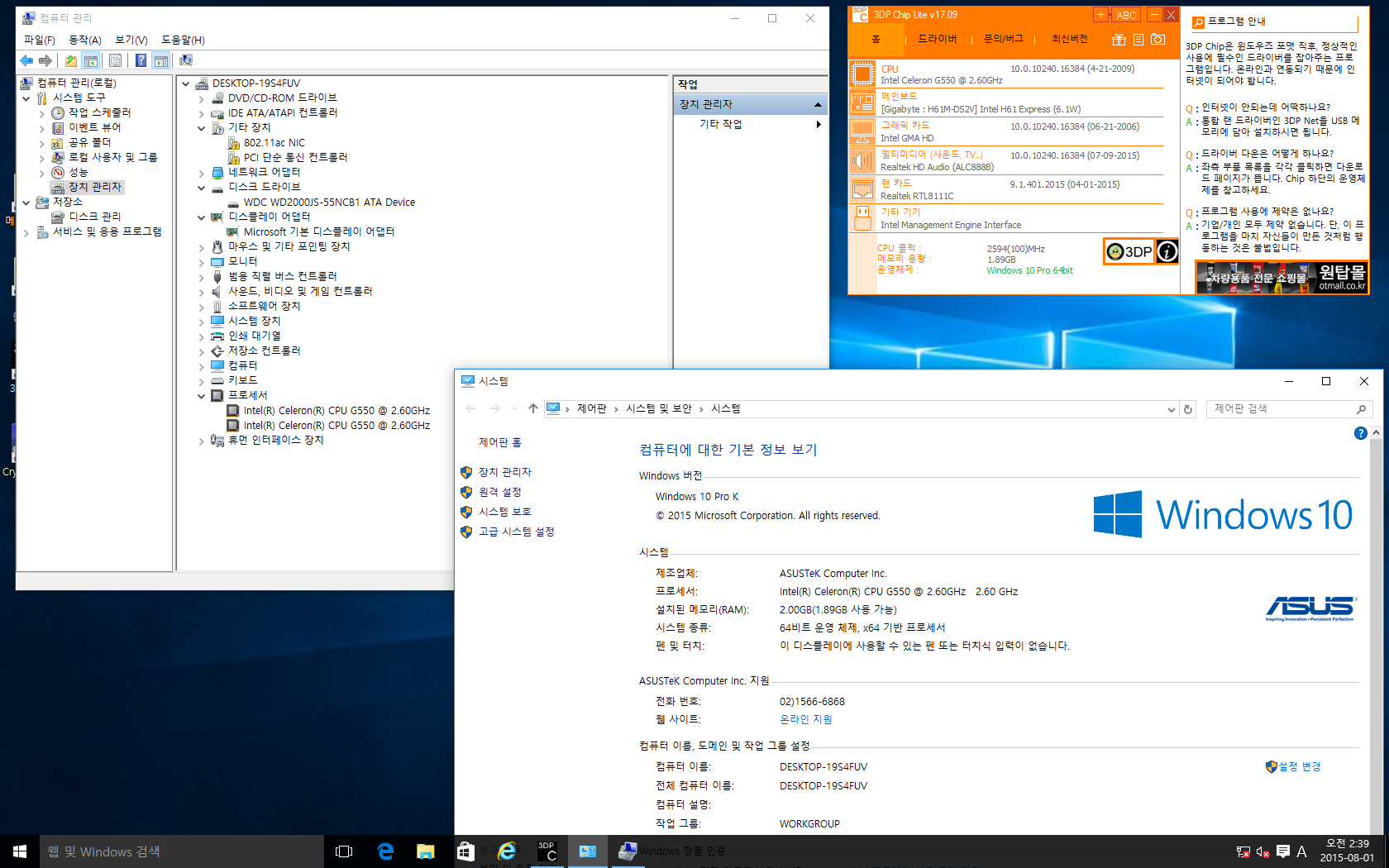The width and height of the screenshot is (1389, 868).
Task: Open Microsoft Edge from the taskbar
Action: (385, 851)
